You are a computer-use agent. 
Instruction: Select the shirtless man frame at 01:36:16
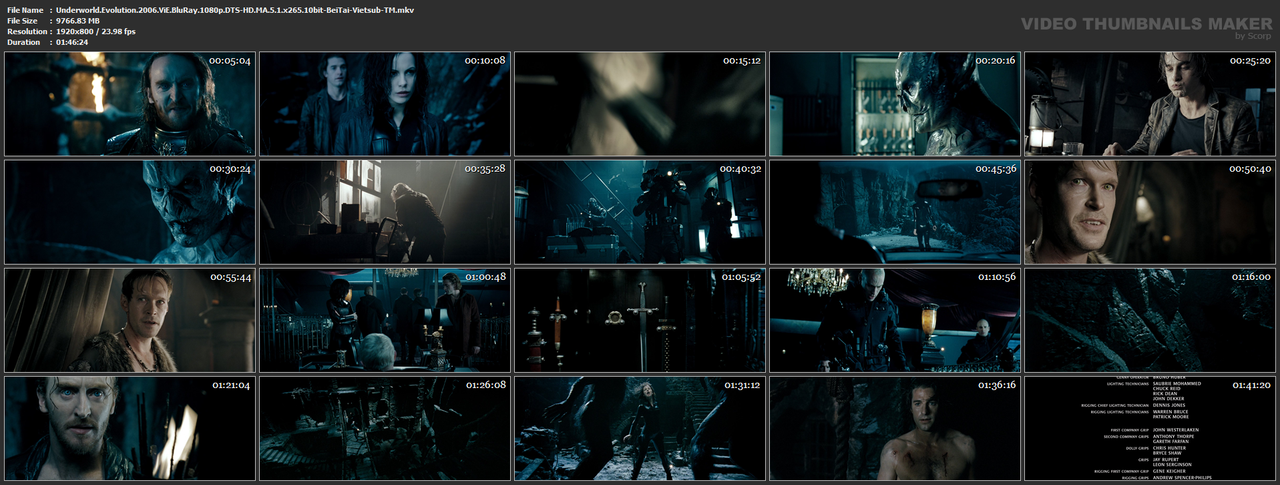[894, 428]
